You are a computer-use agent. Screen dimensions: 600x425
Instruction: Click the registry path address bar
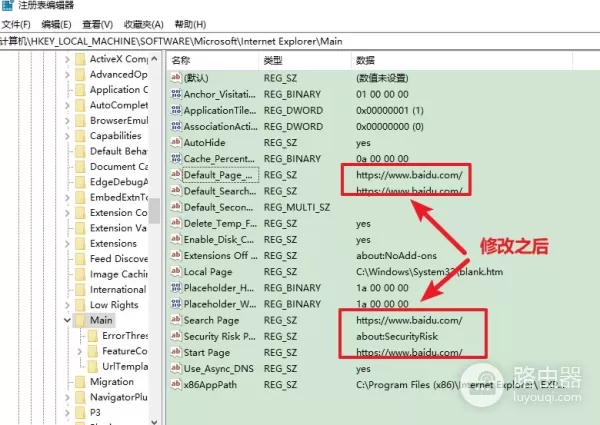(x=300, y=40)
